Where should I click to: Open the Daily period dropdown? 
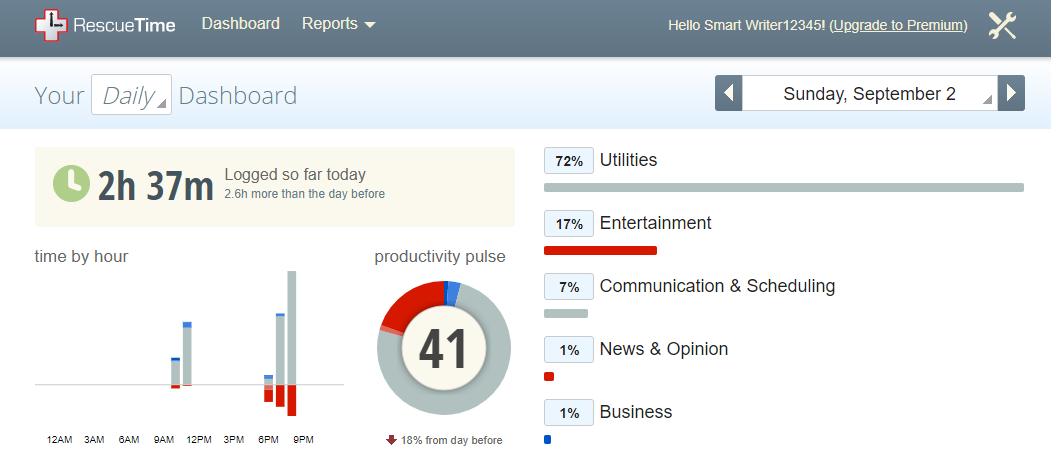pos(131,94)
